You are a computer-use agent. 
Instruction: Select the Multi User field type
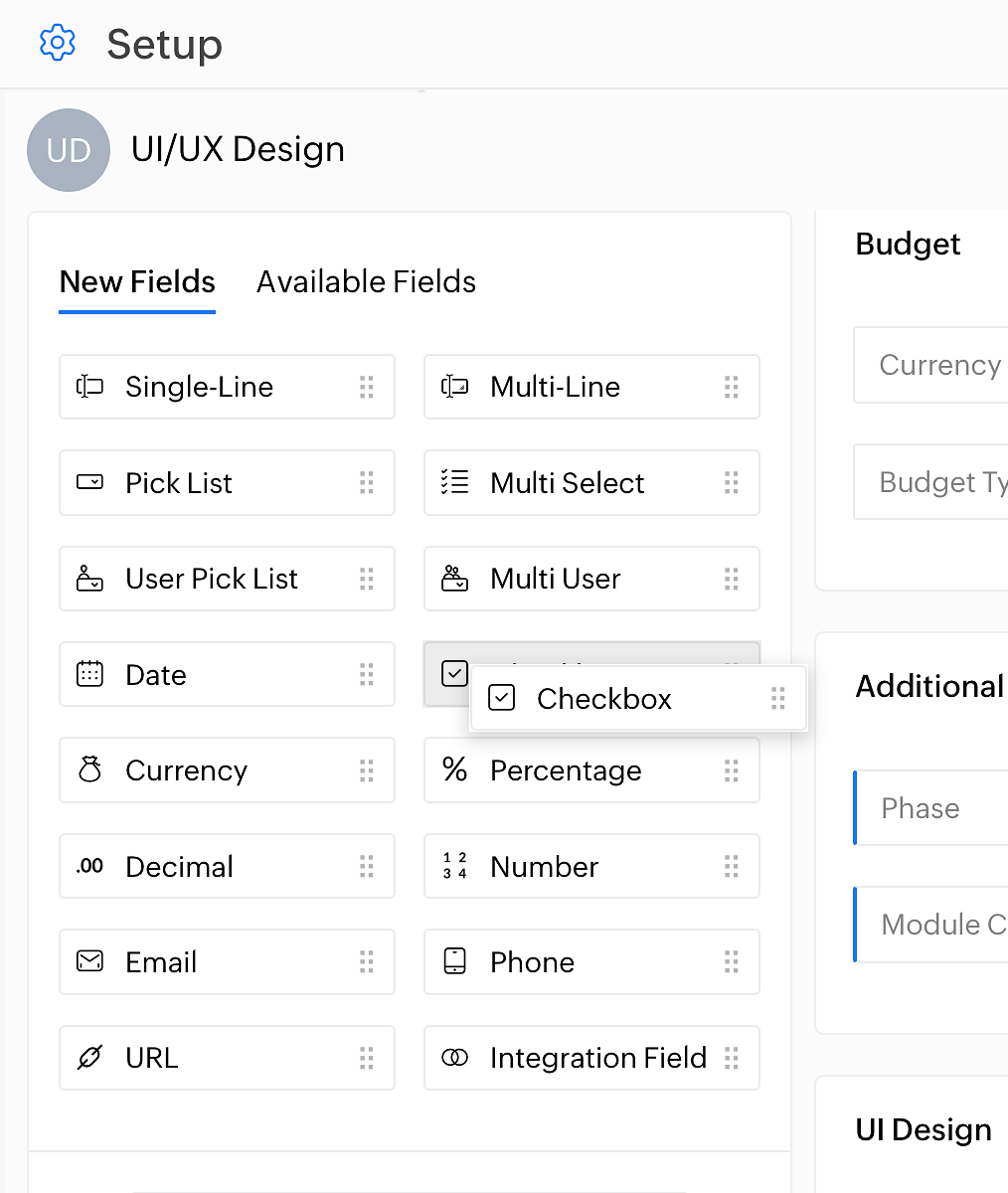pyautogui.click(x=590, y=579)
